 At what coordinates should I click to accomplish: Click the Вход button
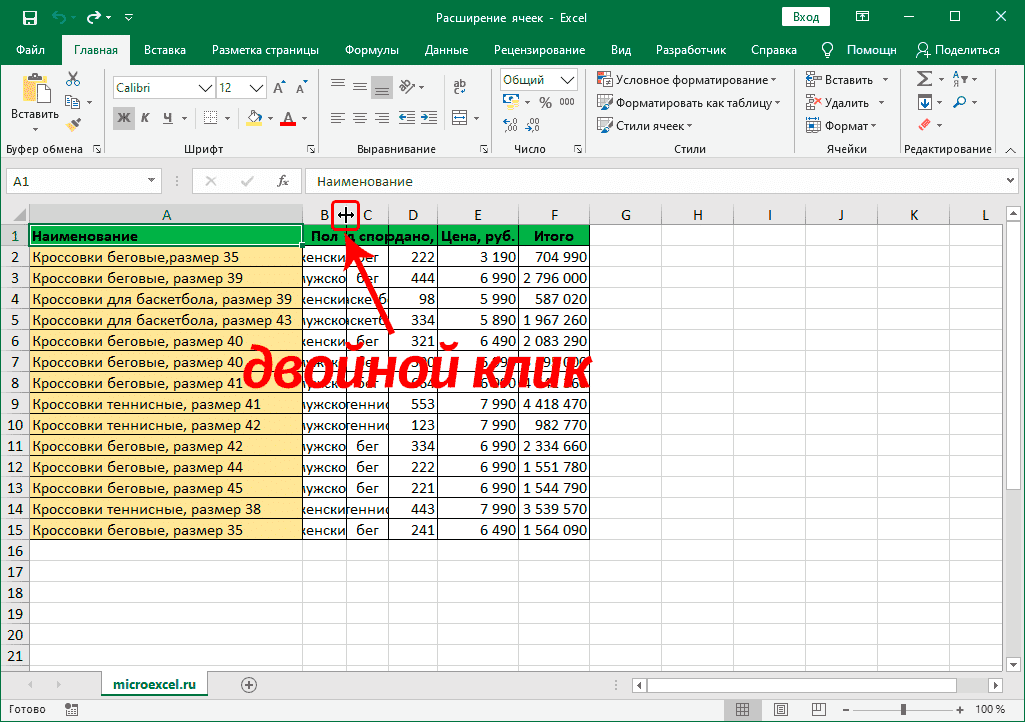(805, 16)
